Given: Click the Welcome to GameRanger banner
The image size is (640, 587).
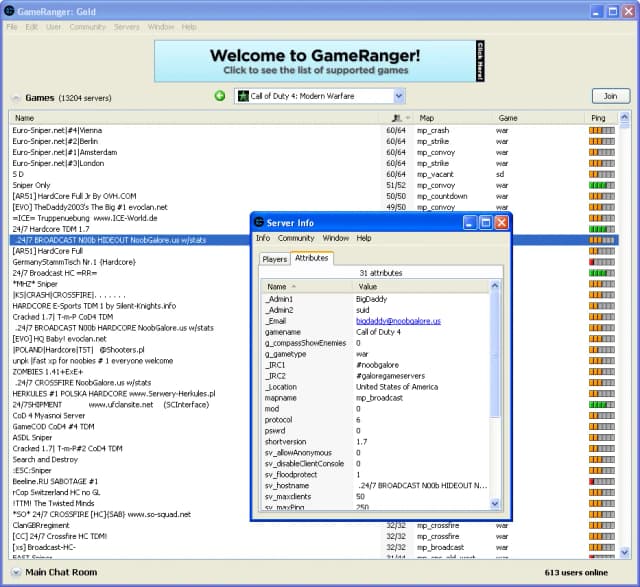Looking at the screenshot, I should [x=319, y=61].
